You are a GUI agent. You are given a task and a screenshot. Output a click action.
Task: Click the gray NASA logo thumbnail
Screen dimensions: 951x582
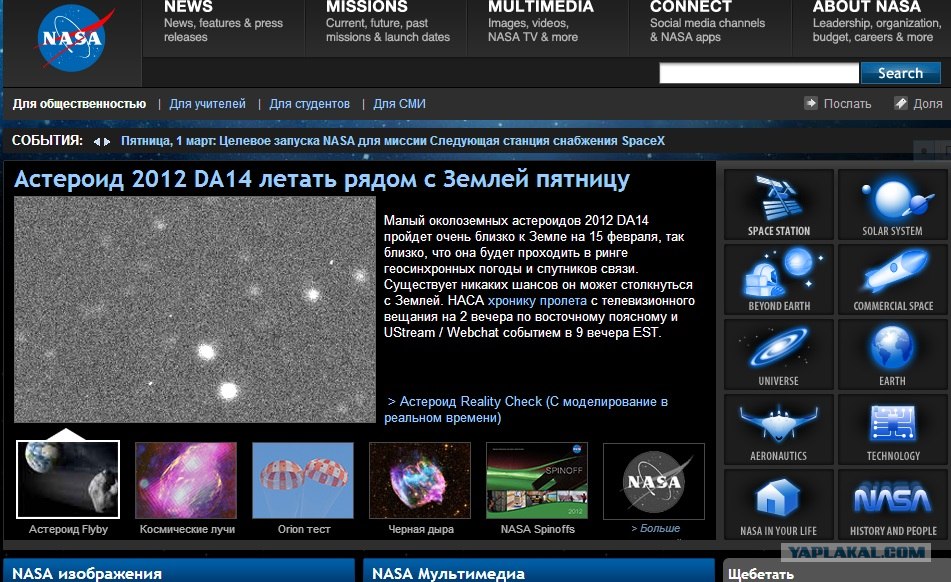(x=654, y=481)
